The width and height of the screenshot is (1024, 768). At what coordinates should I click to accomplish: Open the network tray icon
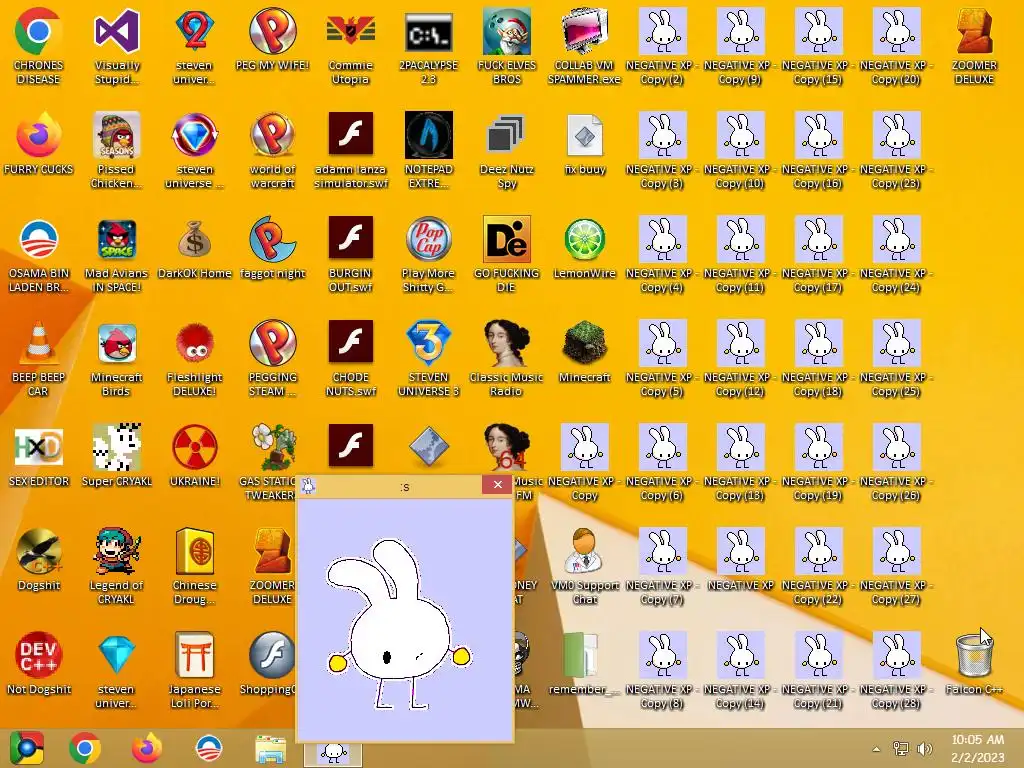click(901, 748)
